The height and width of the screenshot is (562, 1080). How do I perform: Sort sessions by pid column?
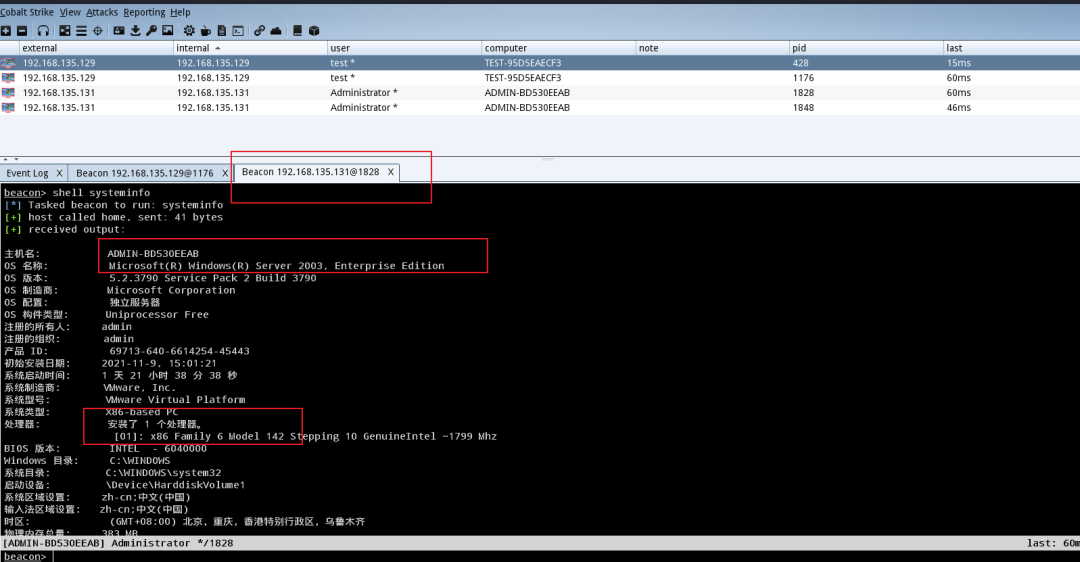click(x=866, y=48)
